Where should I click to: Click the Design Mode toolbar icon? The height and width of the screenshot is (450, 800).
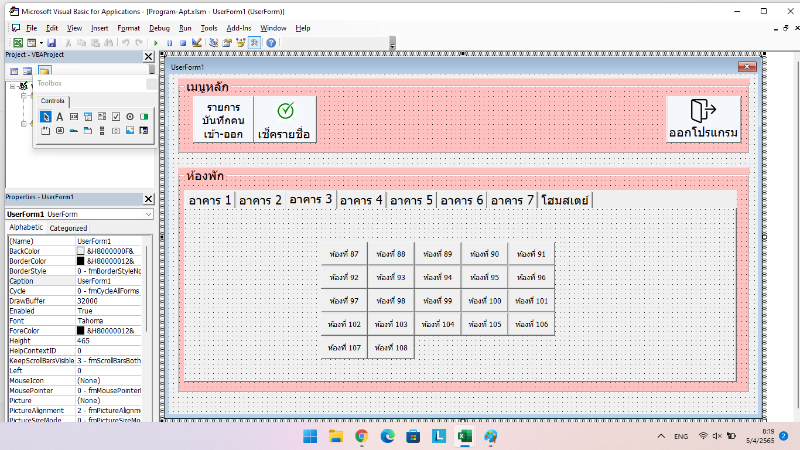(x=197, y=43)
